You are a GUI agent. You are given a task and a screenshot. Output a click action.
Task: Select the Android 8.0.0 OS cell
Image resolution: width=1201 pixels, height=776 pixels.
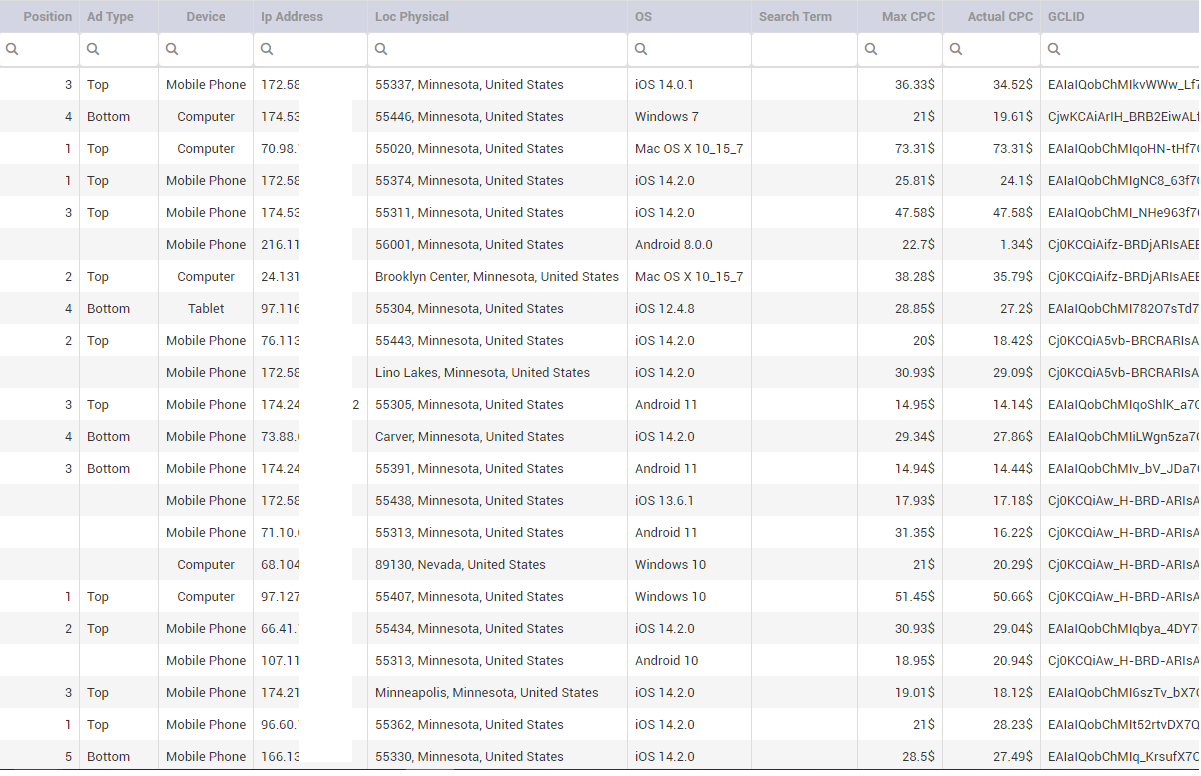pos(673,245)
